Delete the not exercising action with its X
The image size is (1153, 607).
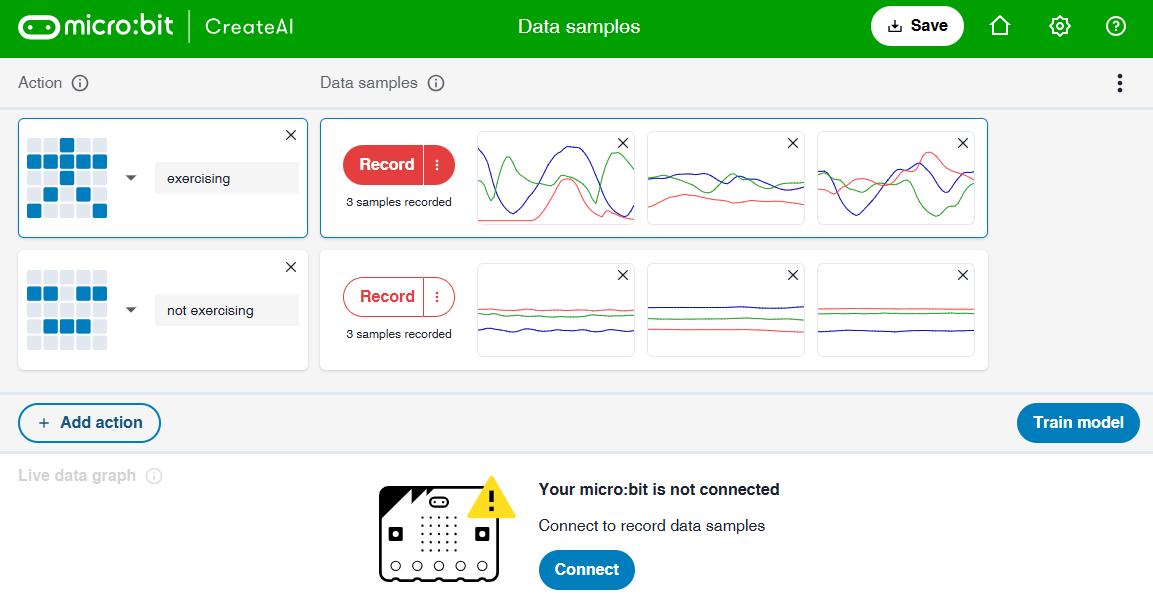[291, 267]
